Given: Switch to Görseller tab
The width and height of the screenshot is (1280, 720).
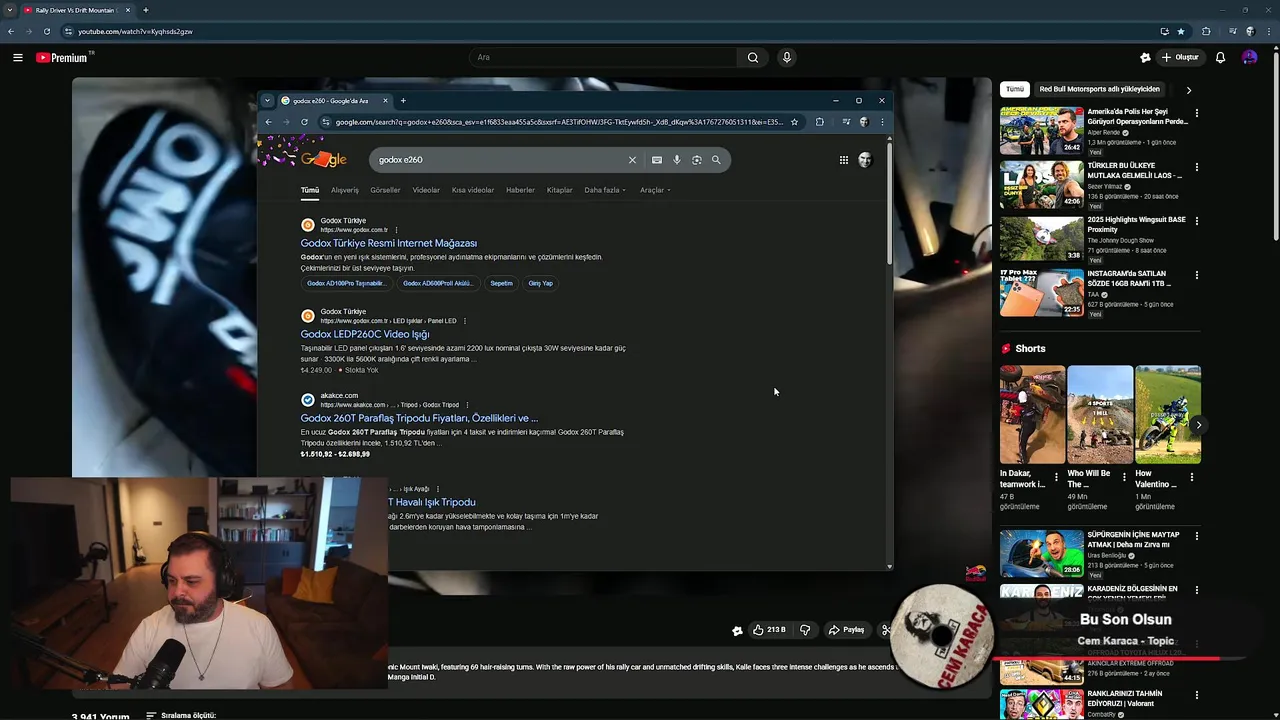Looking at the screenshot, I should (x=385, y=190).
